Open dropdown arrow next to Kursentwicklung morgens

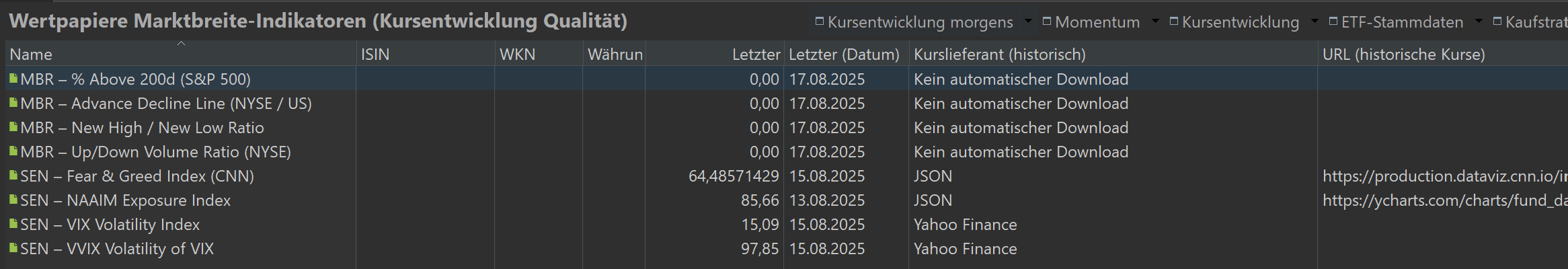[x=1027, y=22]
